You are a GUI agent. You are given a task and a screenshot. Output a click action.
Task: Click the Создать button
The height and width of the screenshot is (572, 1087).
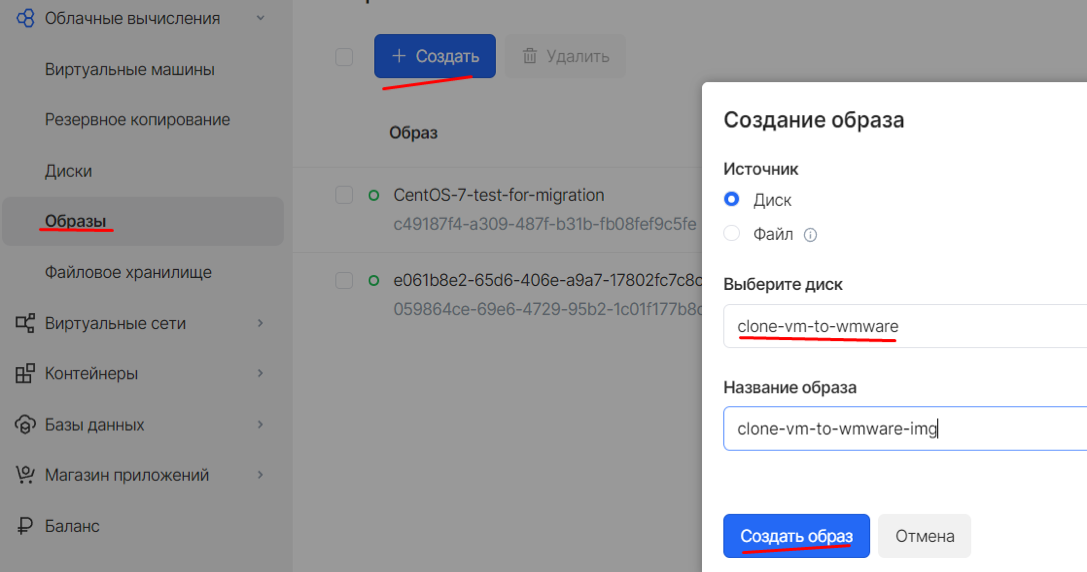pos(435,56)
